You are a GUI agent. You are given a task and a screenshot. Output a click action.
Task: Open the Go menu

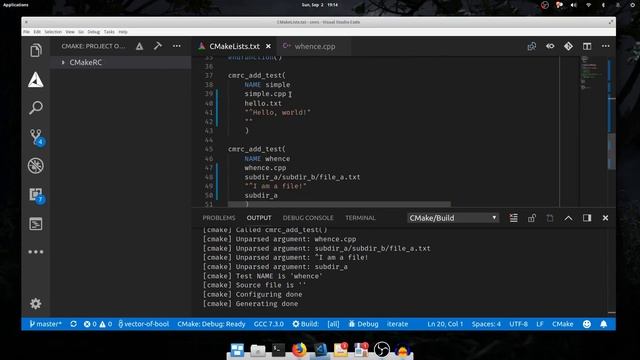[81, 32]
